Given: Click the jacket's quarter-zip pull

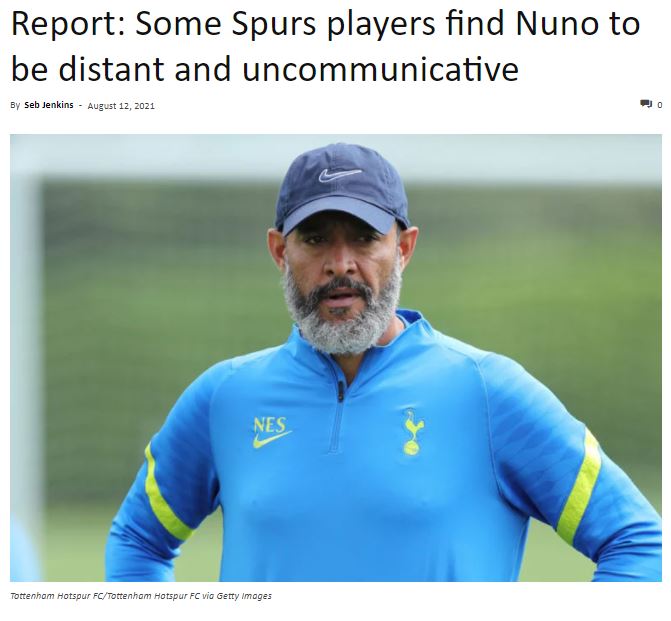Looking at the screenshot, I should (341, 391).
